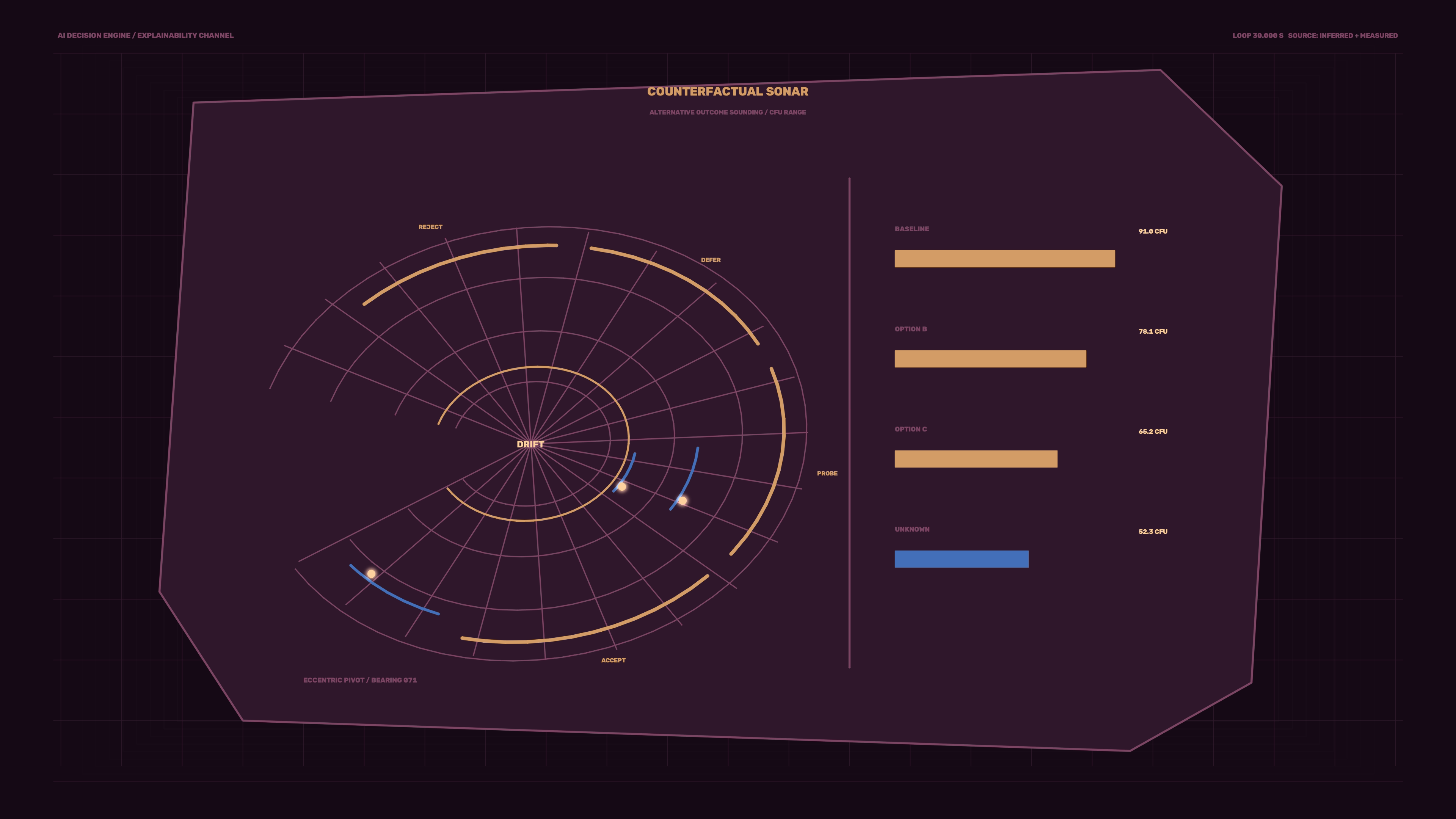Click the "78.1 CFU" value

(1153, 331)
